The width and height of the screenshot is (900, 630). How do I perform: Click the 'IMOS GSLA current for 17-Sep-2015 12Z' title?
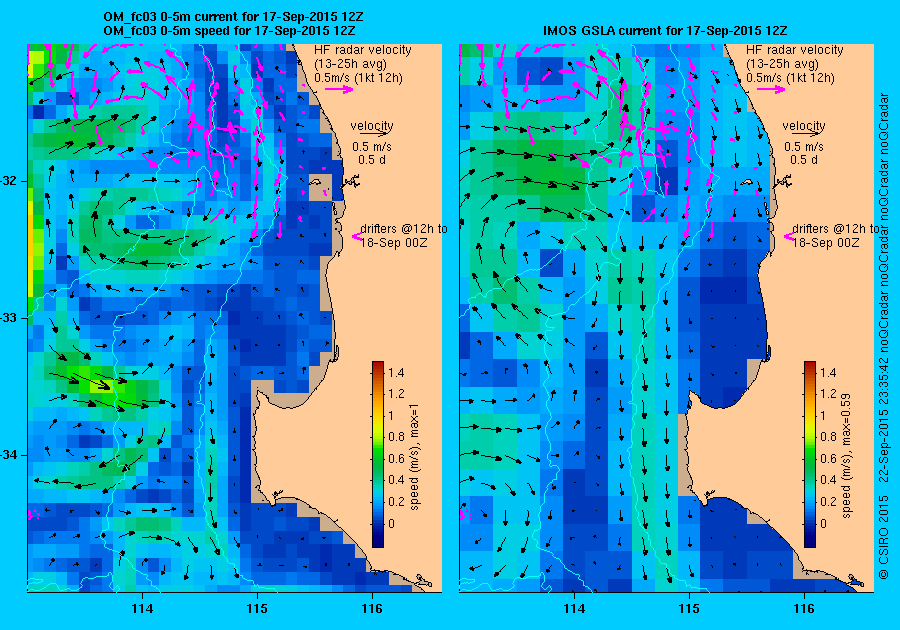[x=665, y=30]
